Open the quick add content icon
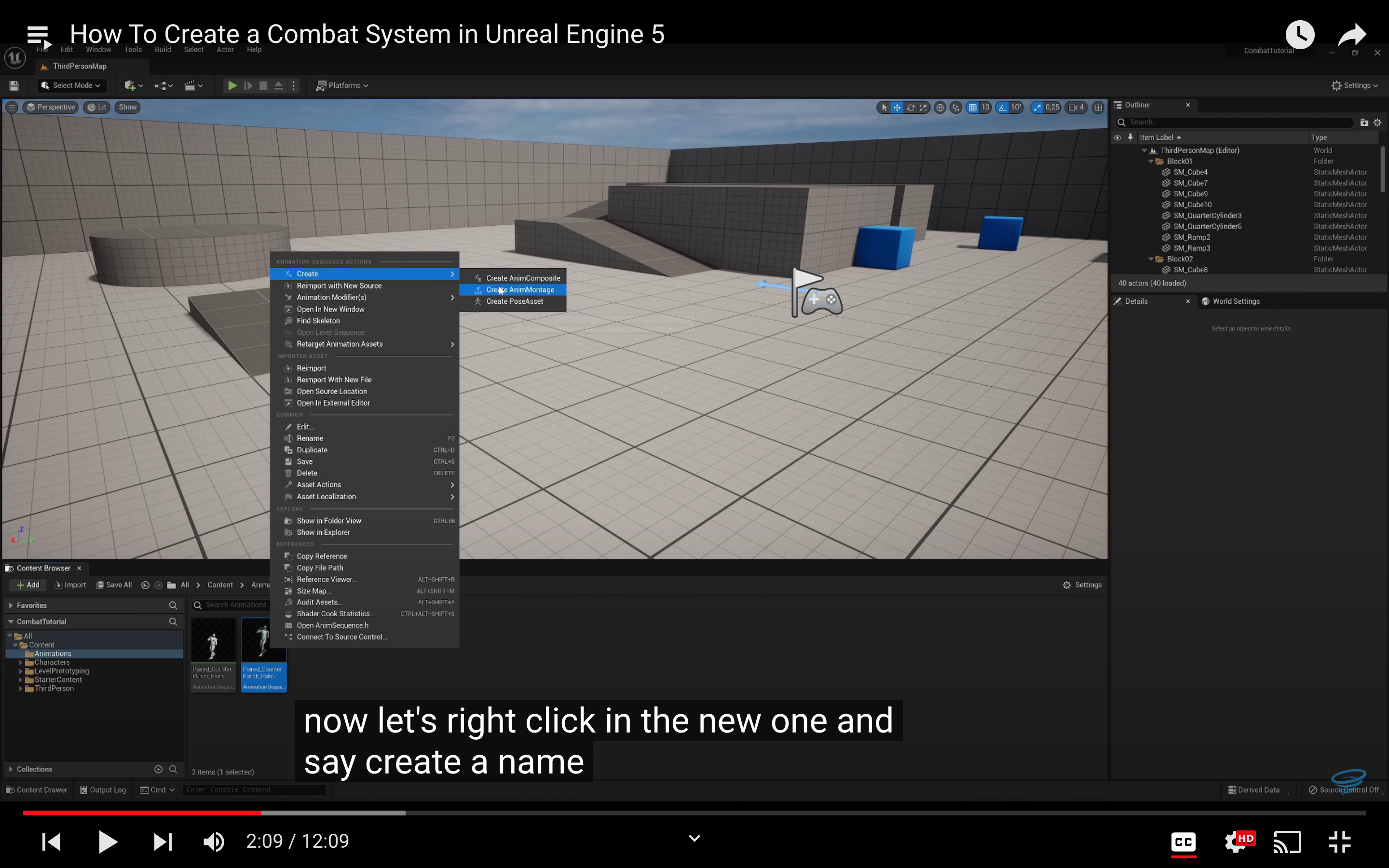 click(x=130, y=85)
